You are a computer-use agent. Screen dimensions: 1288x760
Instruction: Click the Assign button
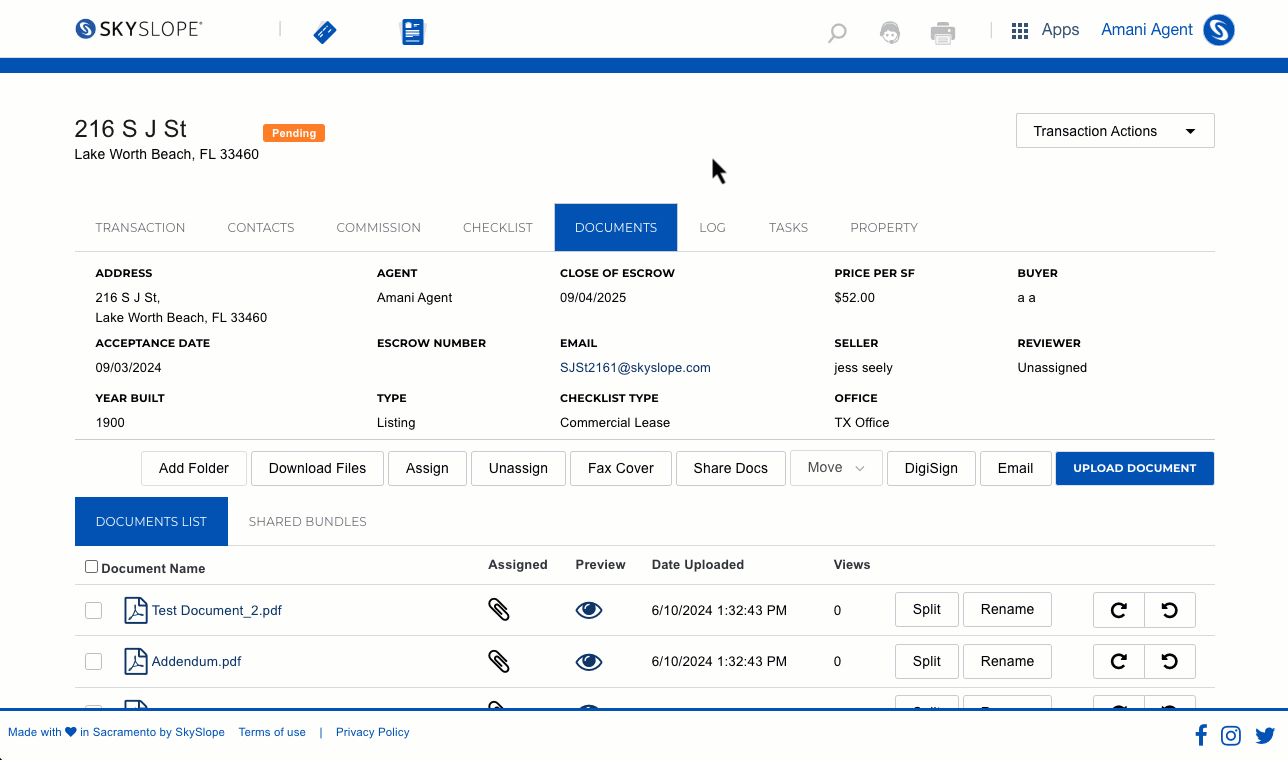click(427, 468)
